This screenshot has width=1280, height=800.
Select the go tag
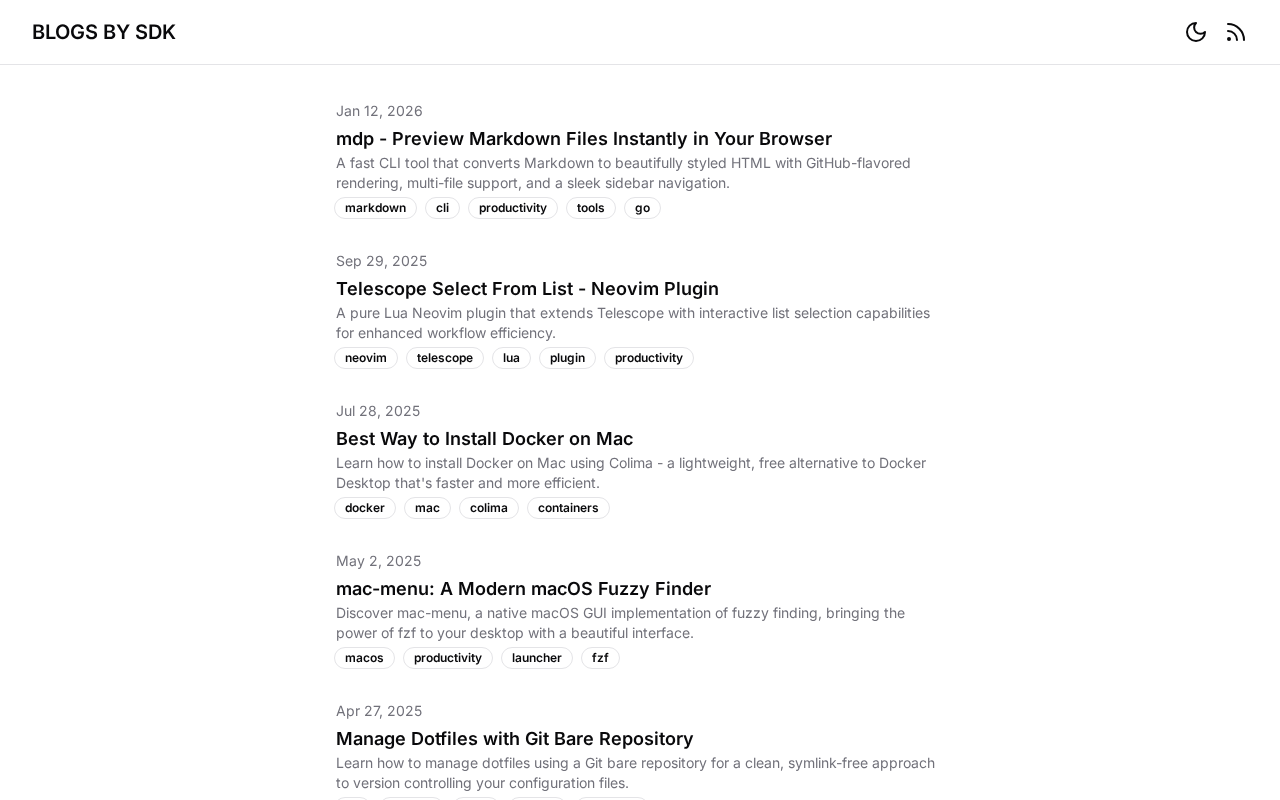(x=642, y=208)
